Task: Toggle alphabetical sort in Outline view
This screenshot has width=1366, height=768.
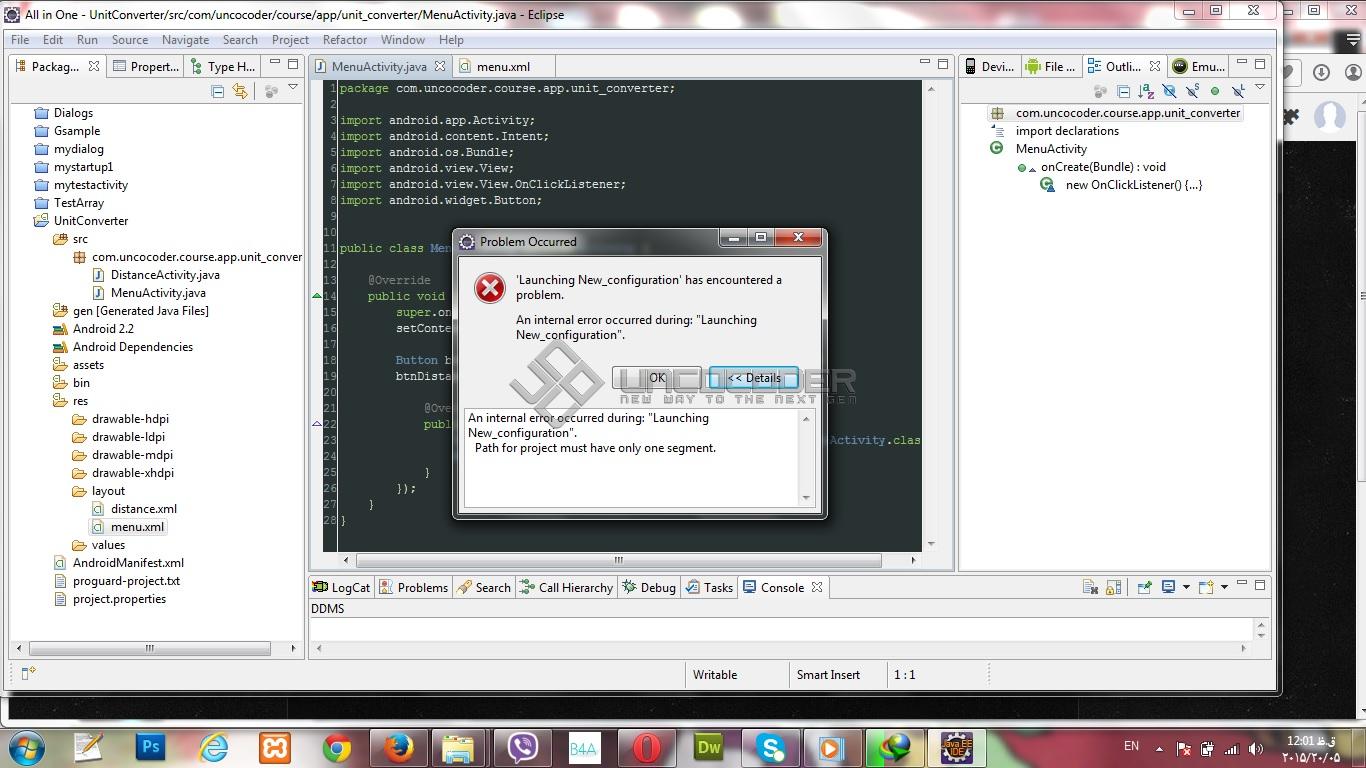Action: (x=1146, y=91)
